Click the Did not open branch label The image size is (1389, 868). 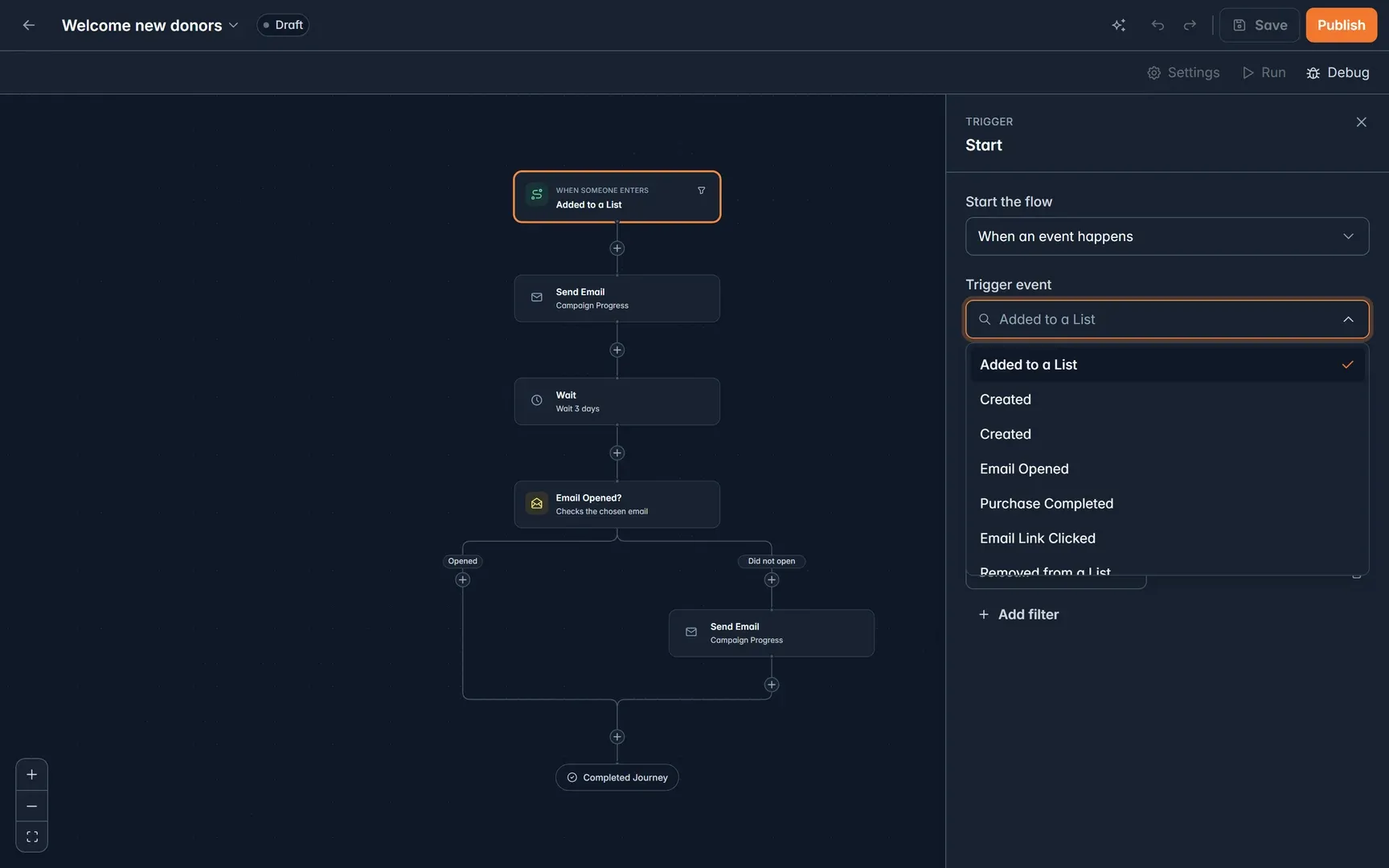tap(771, 561)
